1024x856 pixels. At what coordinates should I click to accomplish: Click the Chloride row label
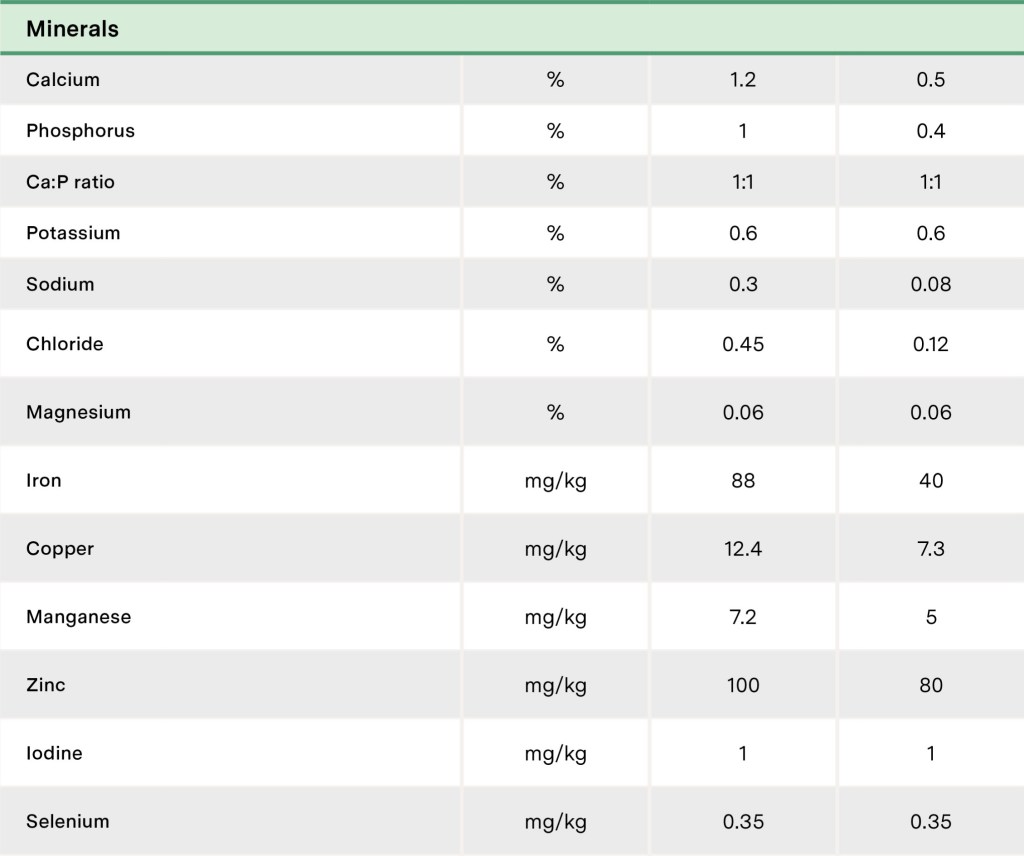64,344
